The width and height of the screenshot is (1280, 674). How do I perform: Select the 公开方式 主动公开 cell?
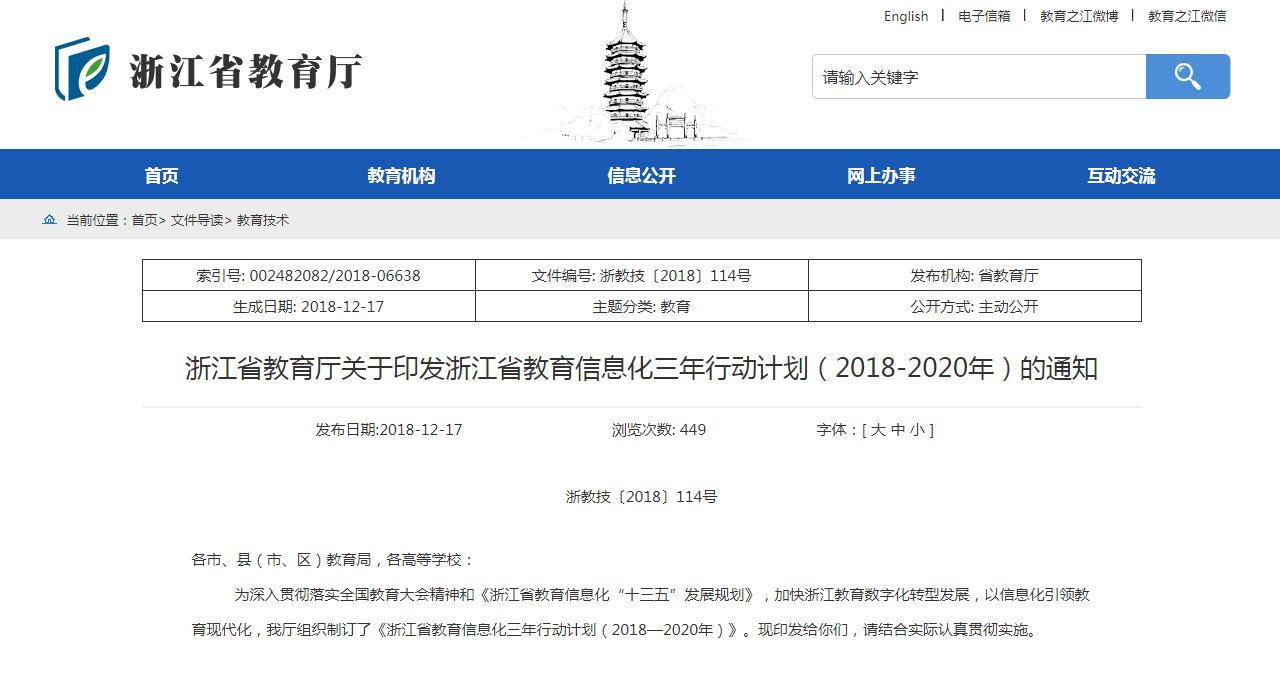pyautogui.click(x=975, y=307)
